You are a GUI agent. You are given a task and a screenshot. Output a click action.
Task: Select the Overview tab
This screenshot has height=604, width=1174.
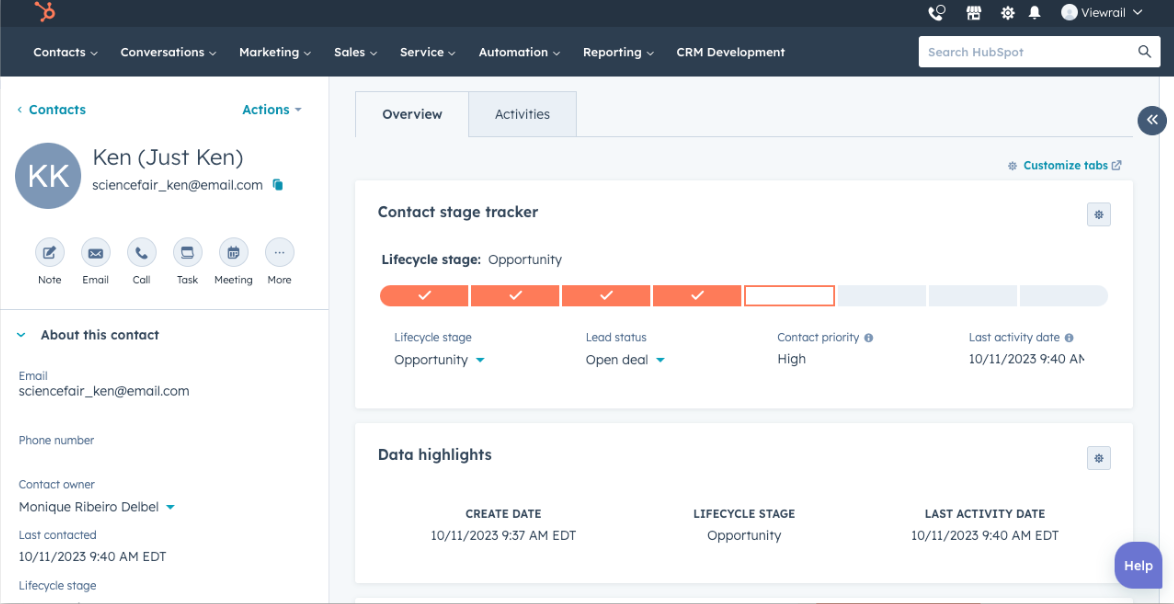pos(412,115)
